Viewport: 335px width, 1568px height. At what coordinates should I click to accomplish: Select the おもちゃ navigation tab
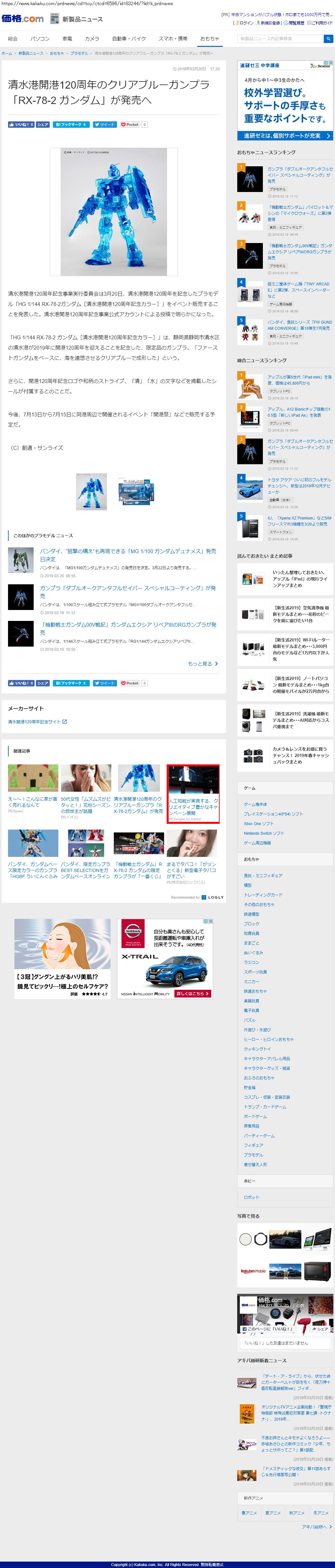coord(210,38)
